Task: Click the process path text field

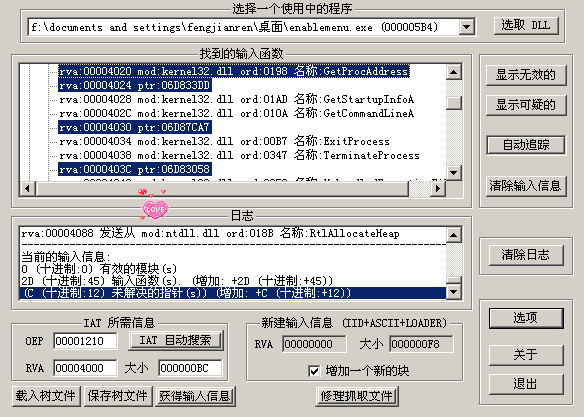Action: point(244,27)
